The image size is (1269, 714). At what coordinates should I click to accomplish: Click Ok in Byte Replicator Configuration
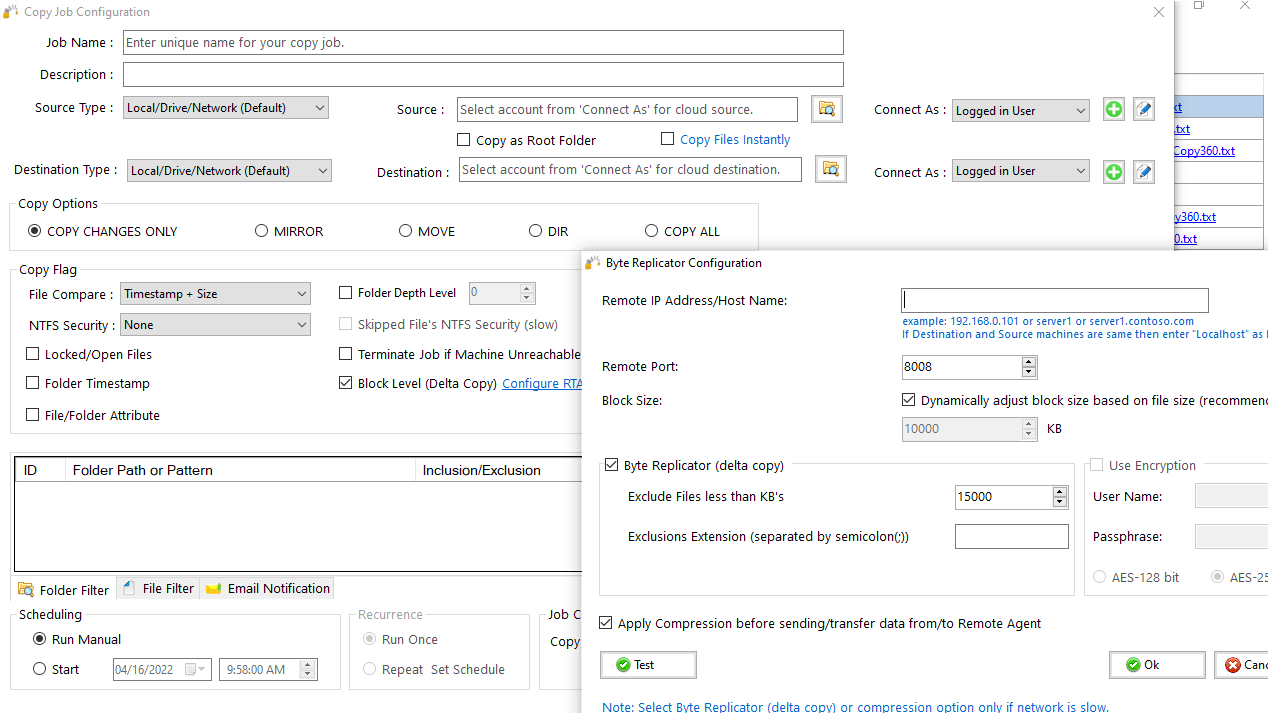point(1157,665)
